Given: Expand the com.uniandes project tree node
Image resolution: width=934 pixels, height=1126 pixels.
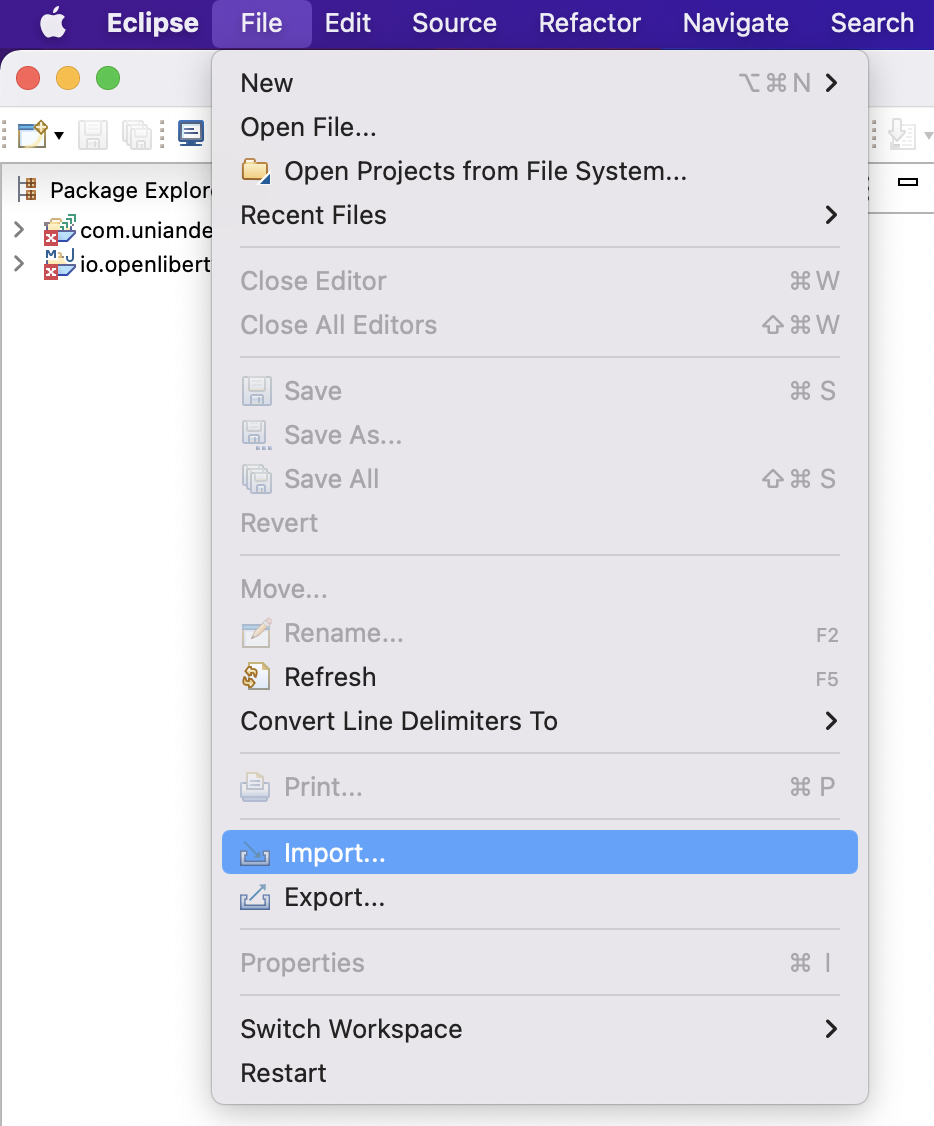Looking at the screenshot, I should [x=19, y=230].
